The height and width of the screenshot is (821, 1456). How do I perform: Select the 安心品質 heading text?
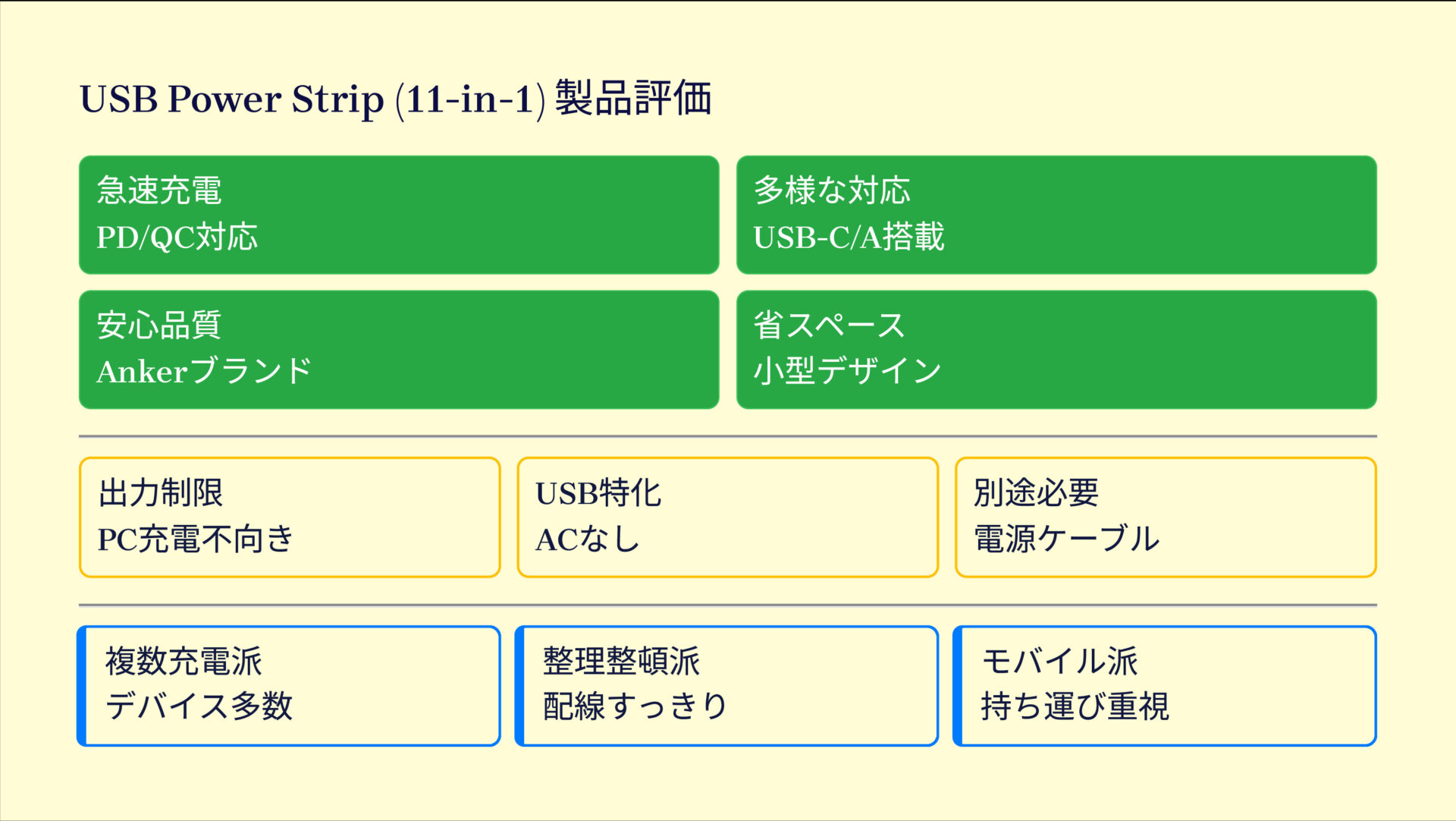pyautogui.click(x=159, y=326)
